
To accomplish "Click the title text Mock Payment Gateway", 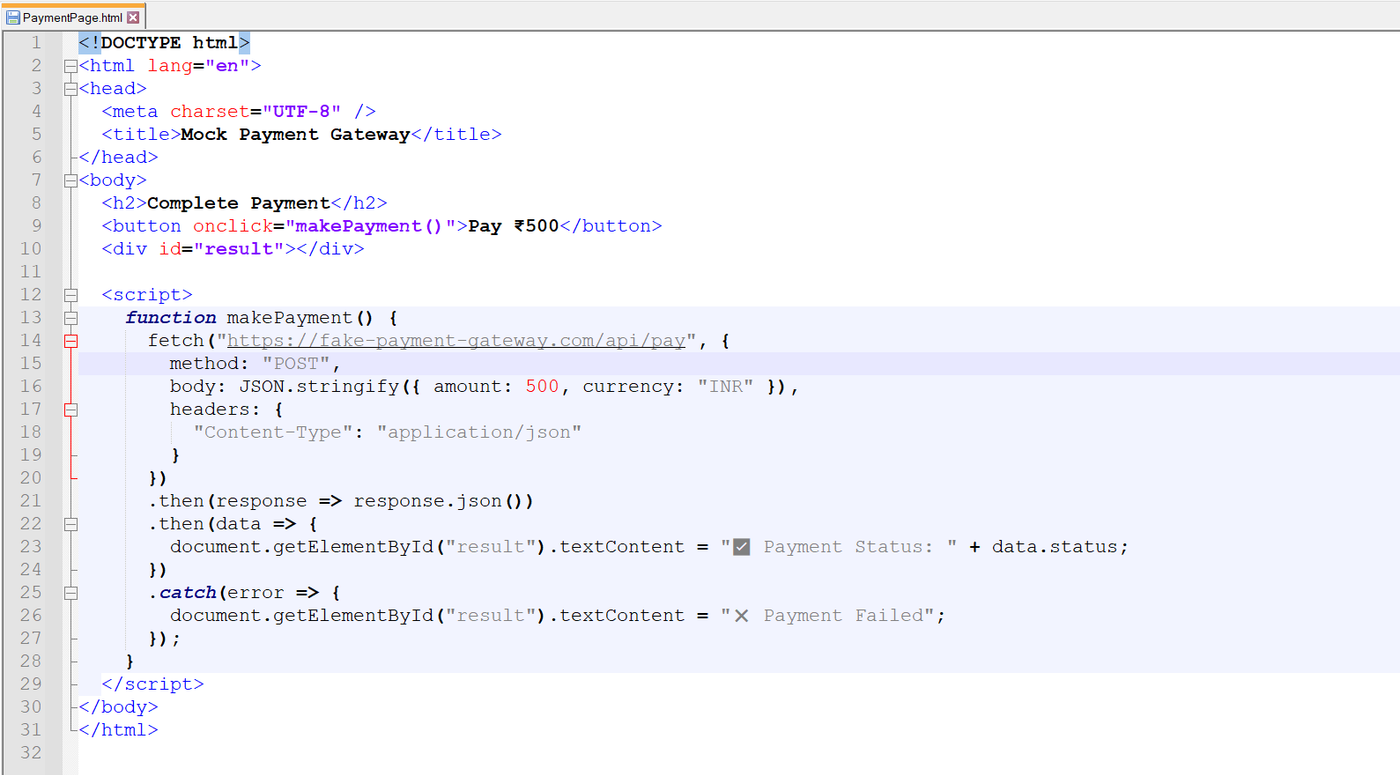I will (x=296, y=135).
